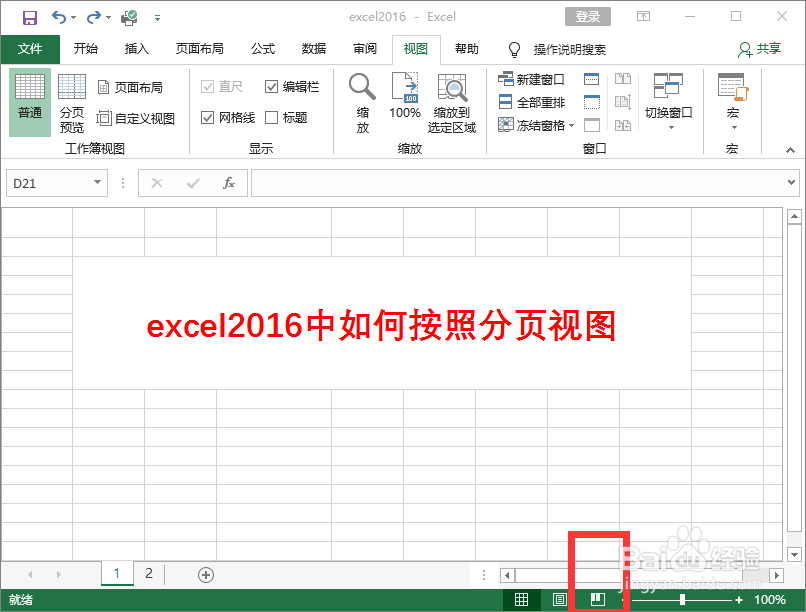
Task: Enable the 标题 (Headings) checkbox
Action: click(x=270, y=116)
